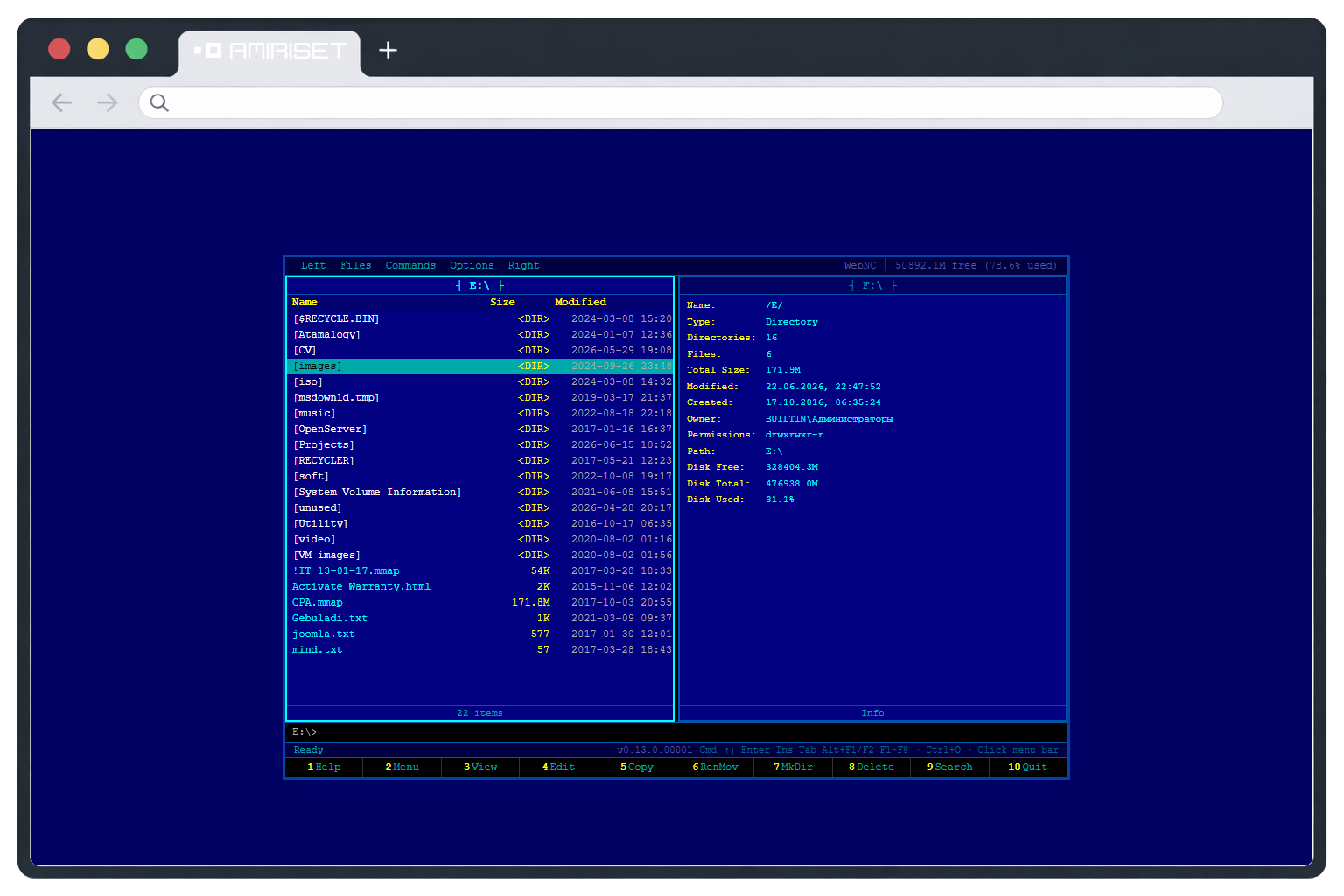1344x896 pixels.
Task: Select the [CV] directory
Action: [x=480, y=351]
